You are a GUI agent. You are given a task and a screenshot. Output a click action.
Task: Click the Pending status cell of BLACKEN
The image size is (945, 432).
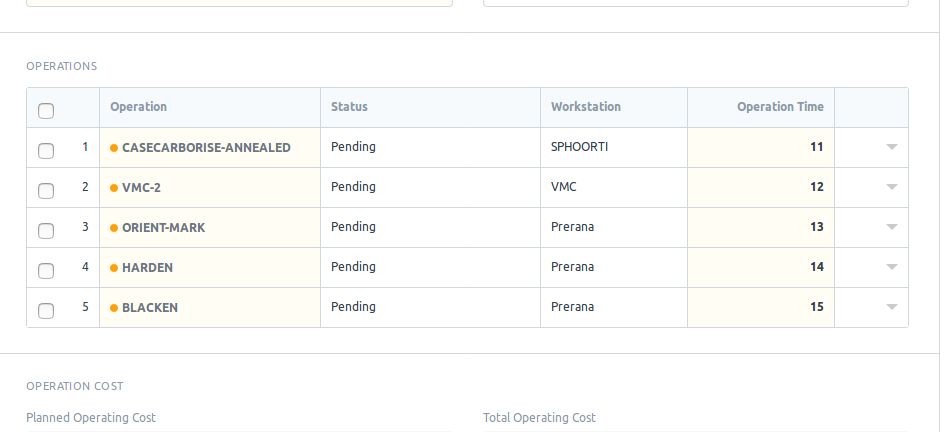point(430,308)
